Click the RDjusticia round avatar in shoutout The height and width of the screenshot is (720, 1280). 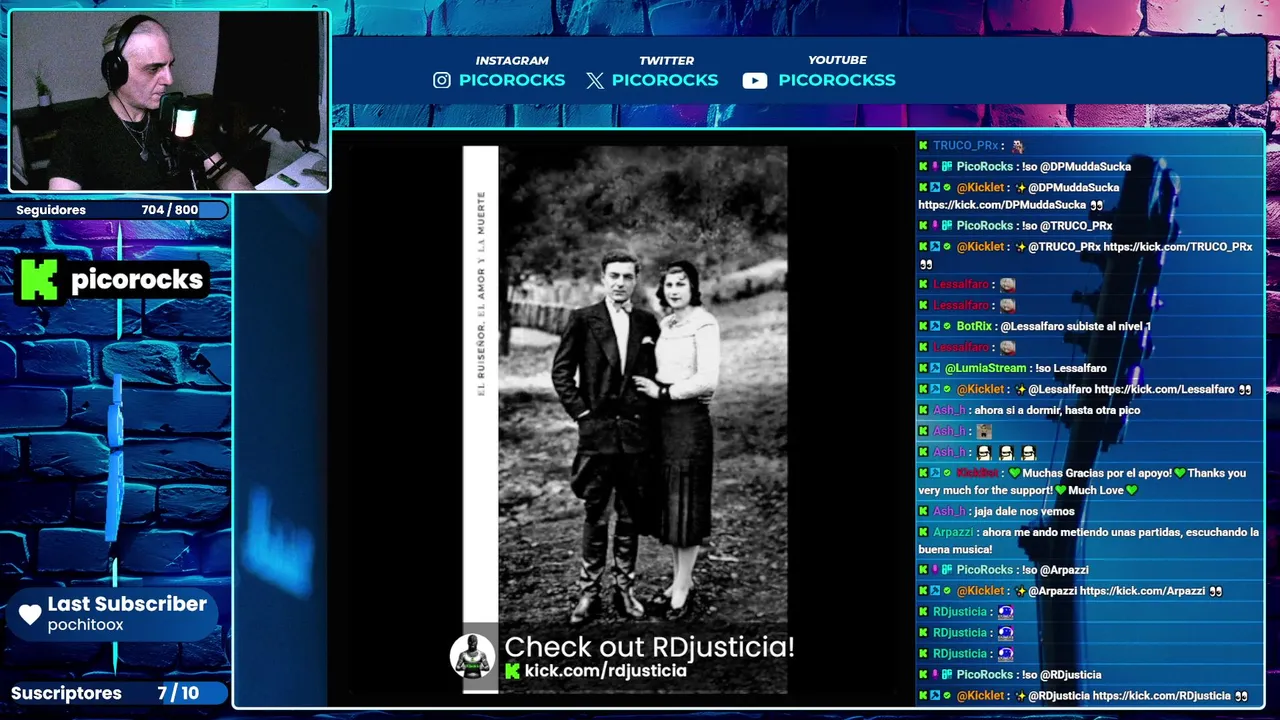pos(472,657)
